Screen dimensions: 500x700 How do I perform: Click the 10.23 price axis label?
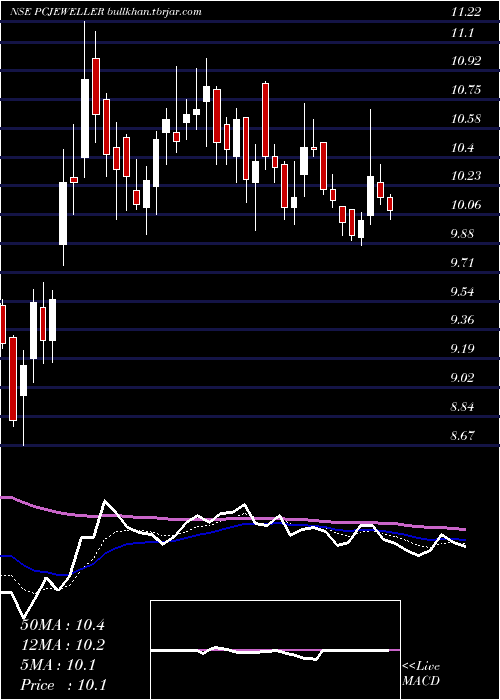[466, 176]
